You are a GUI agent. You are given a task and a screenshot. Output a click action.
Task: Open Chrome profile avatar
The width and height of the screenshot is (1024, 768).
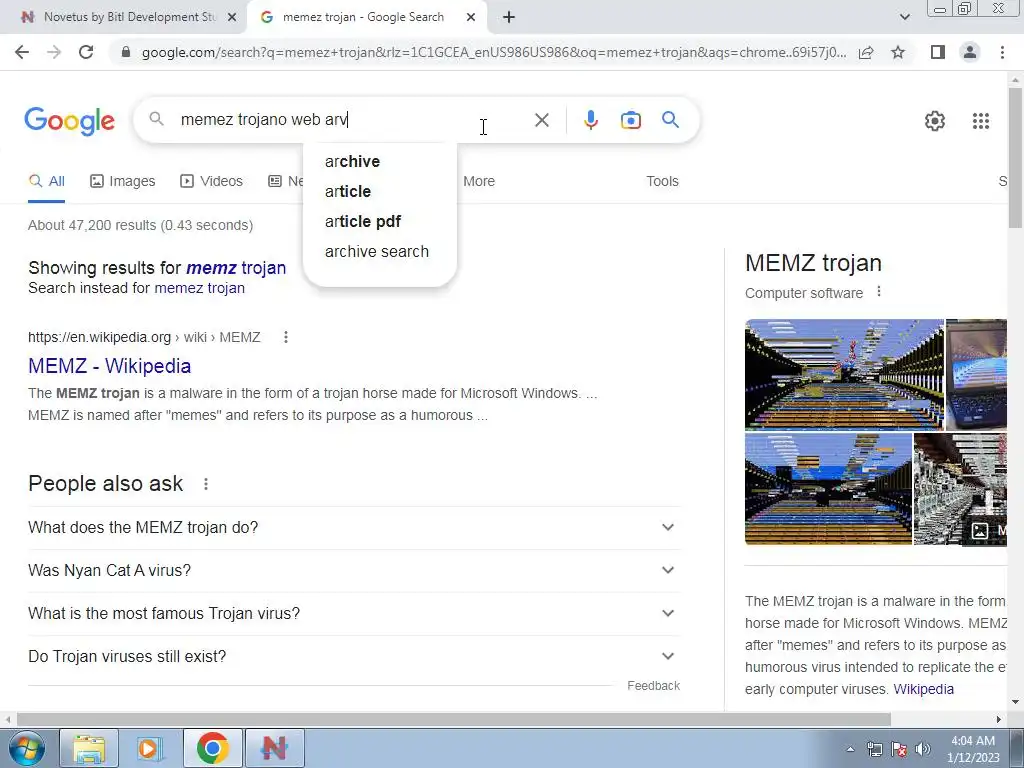click(970, 52)
